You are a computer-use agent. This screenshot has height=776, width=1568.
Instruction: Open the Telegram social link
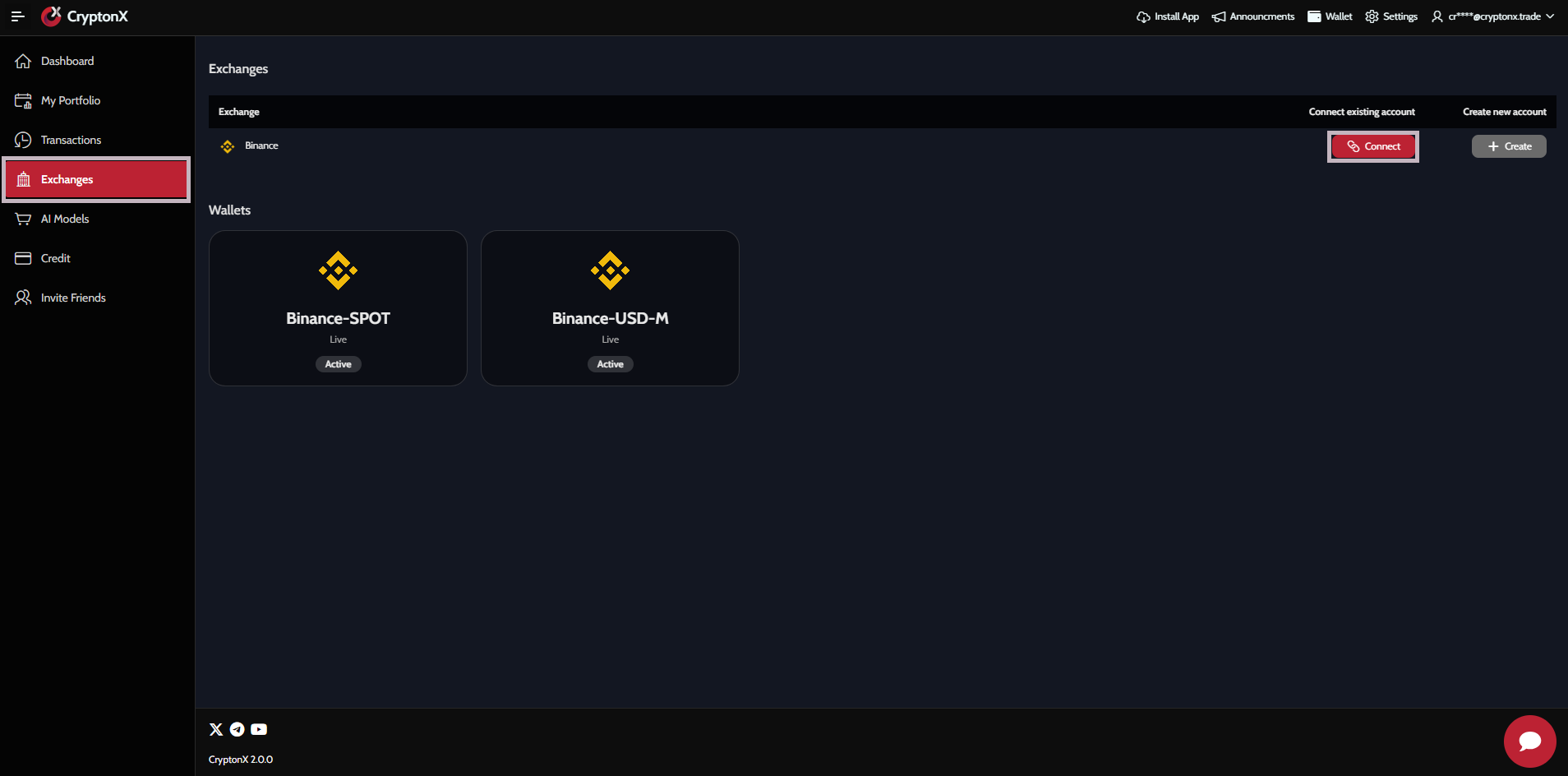[x=237, y=729]
